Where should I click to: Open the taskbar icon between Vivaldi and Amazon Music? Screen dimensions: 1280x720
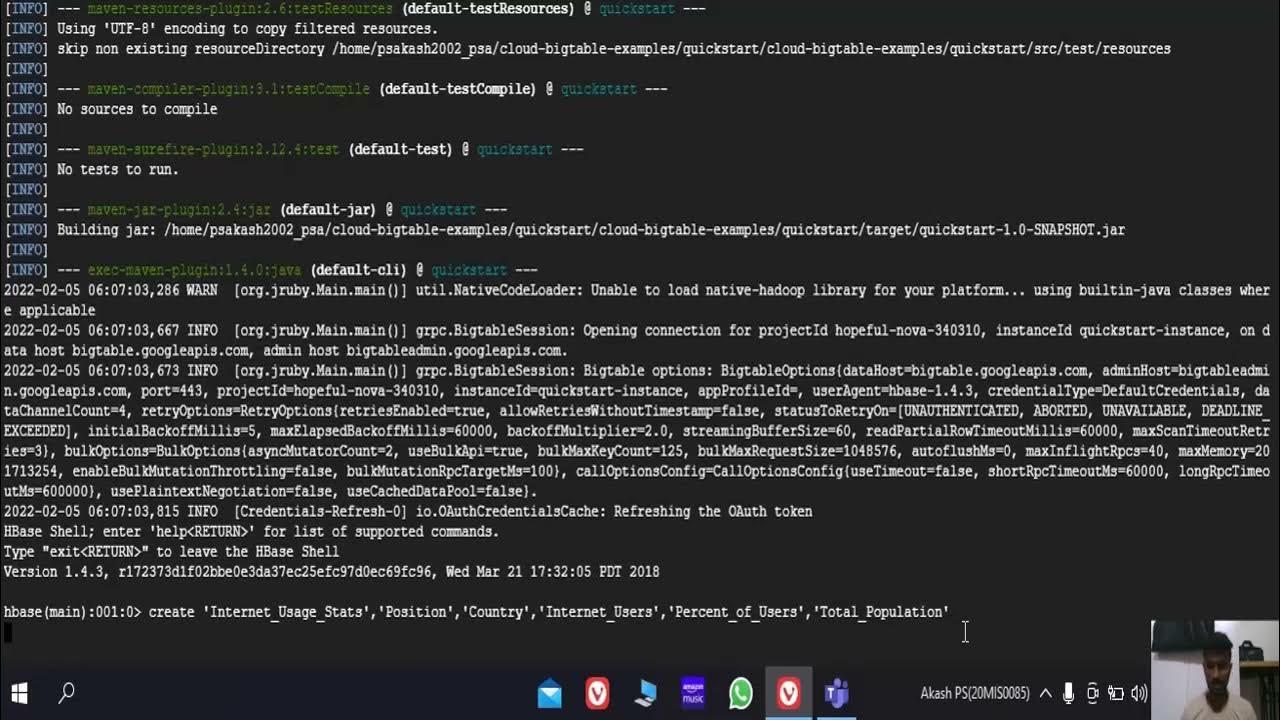(x=645, y=693)
